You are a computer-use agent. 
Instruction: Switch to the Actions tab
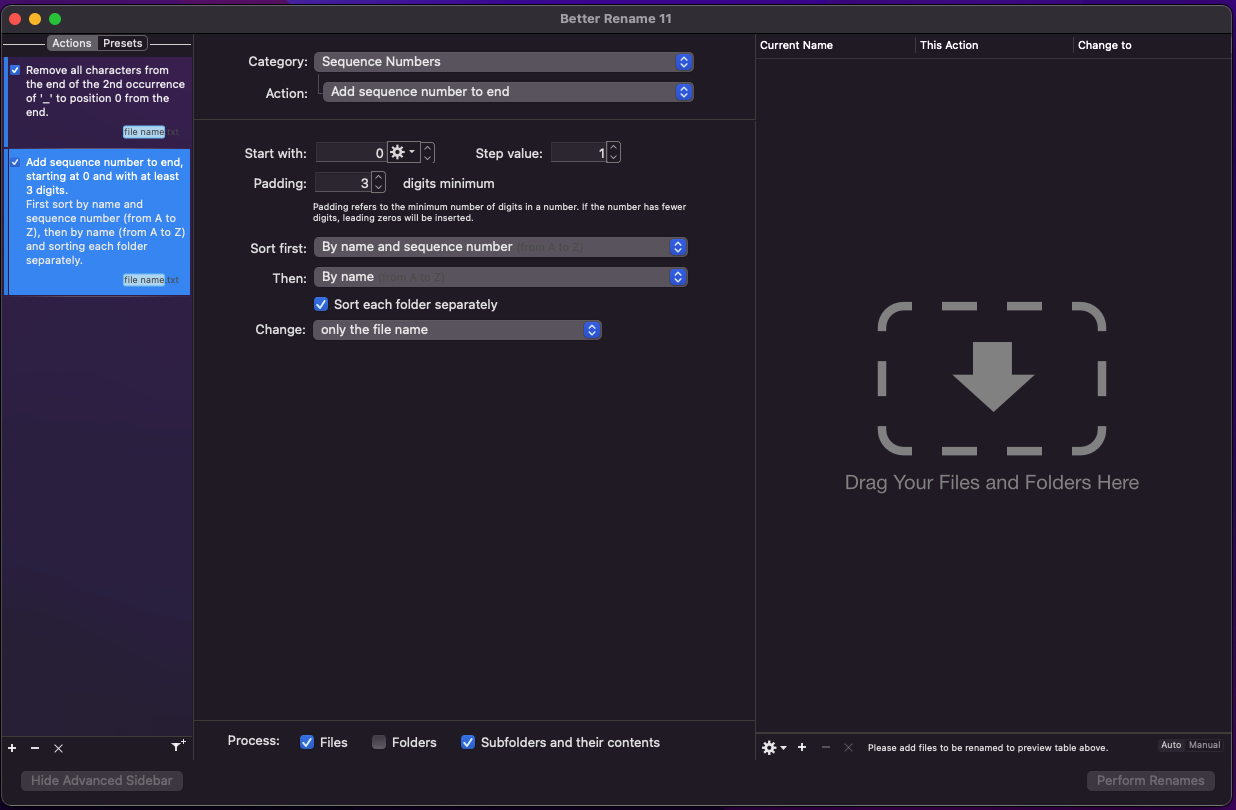[72, 43]
